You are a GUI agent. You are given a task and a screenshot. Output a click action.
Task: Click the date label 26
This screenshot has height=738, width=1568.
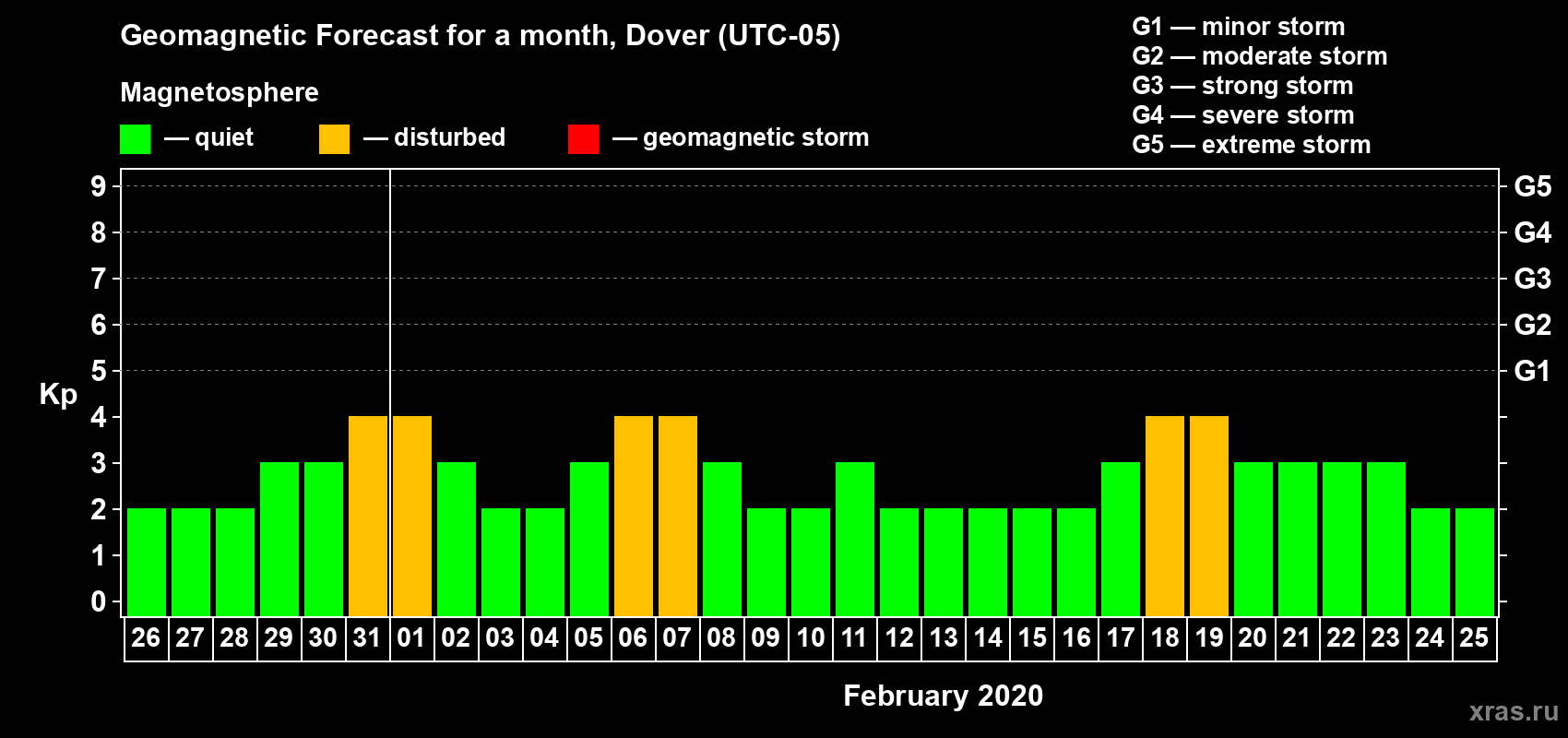[x=146, y=637]
